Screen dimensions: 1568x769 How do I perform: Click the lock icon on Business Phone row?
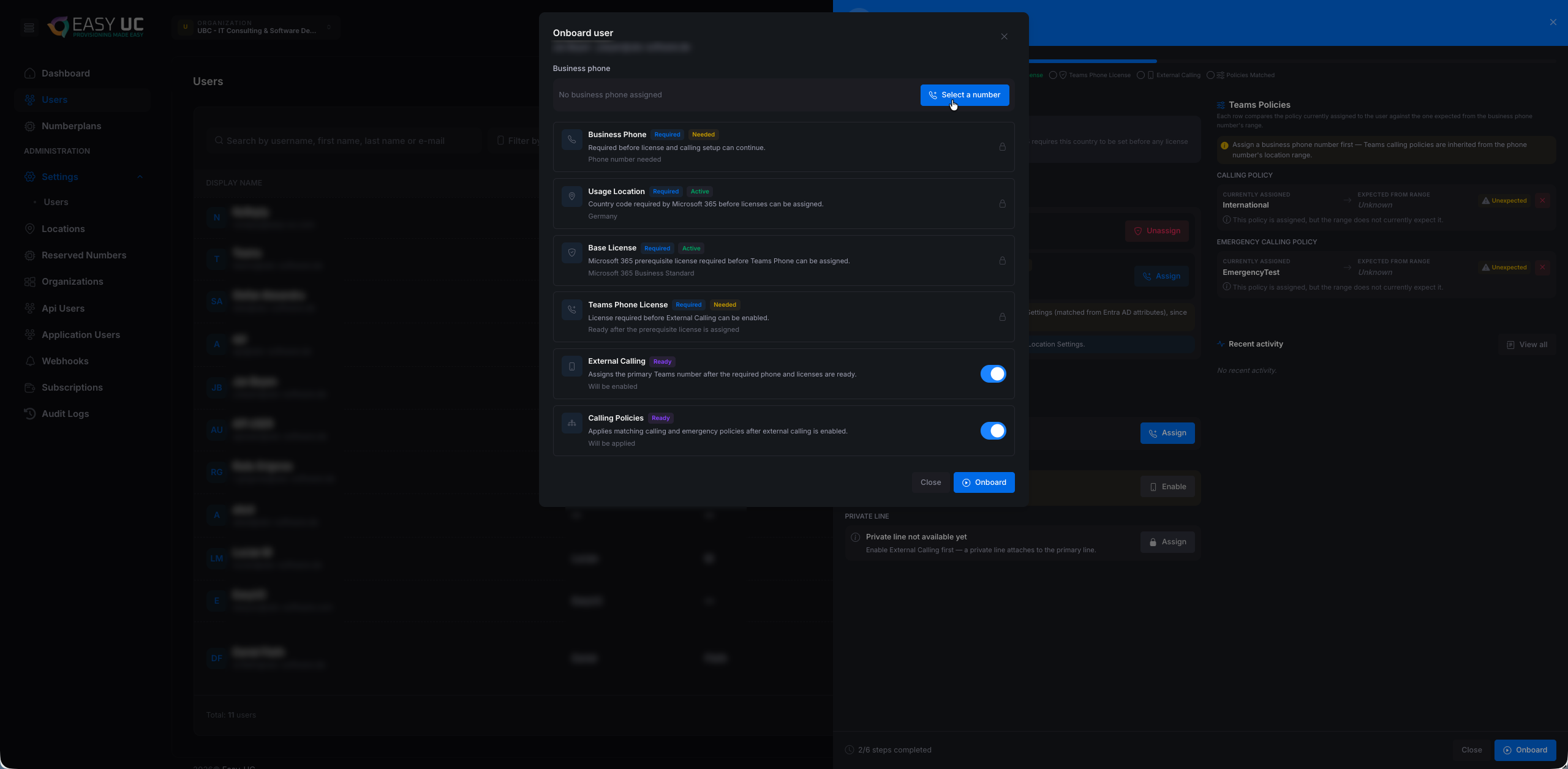1002,147
